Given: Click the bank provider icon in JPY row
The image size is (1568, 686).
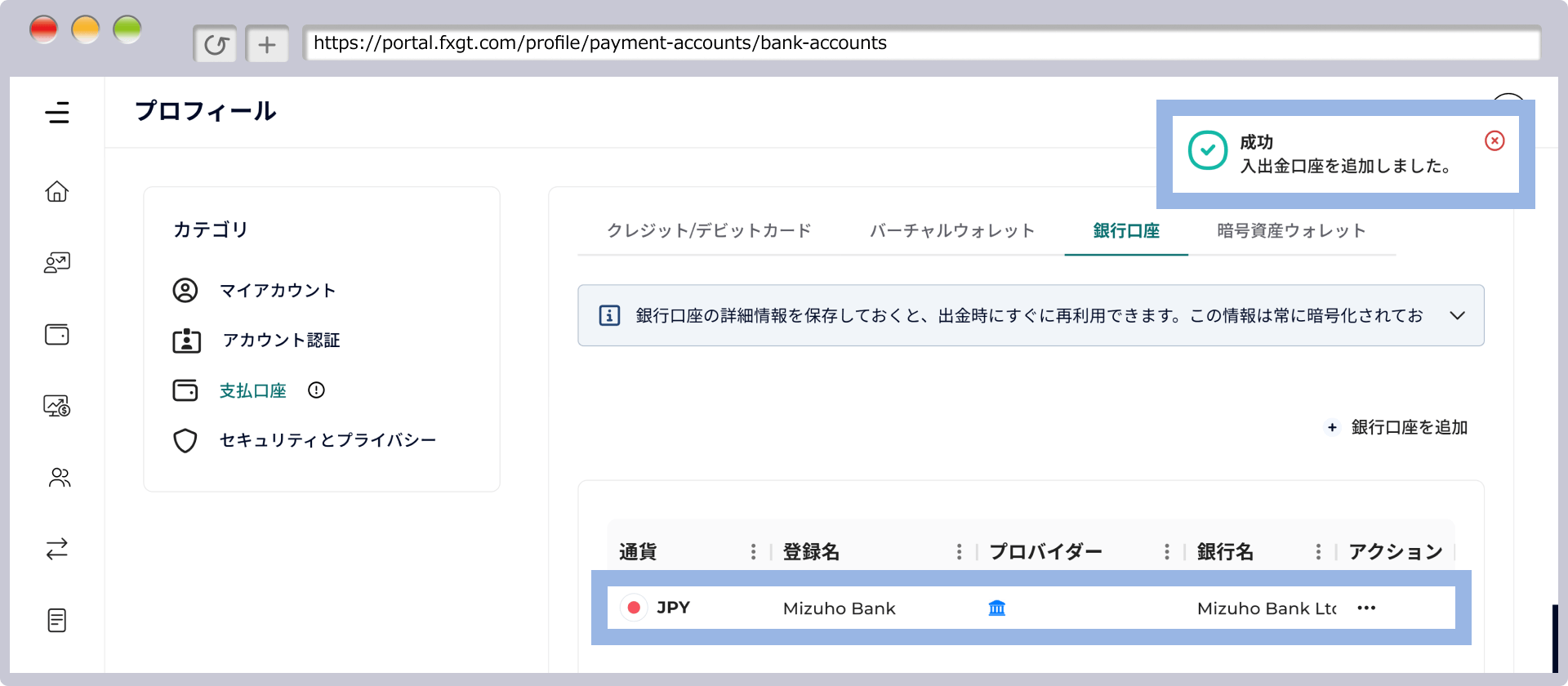Looking at the screenshot, I should 996,608.
